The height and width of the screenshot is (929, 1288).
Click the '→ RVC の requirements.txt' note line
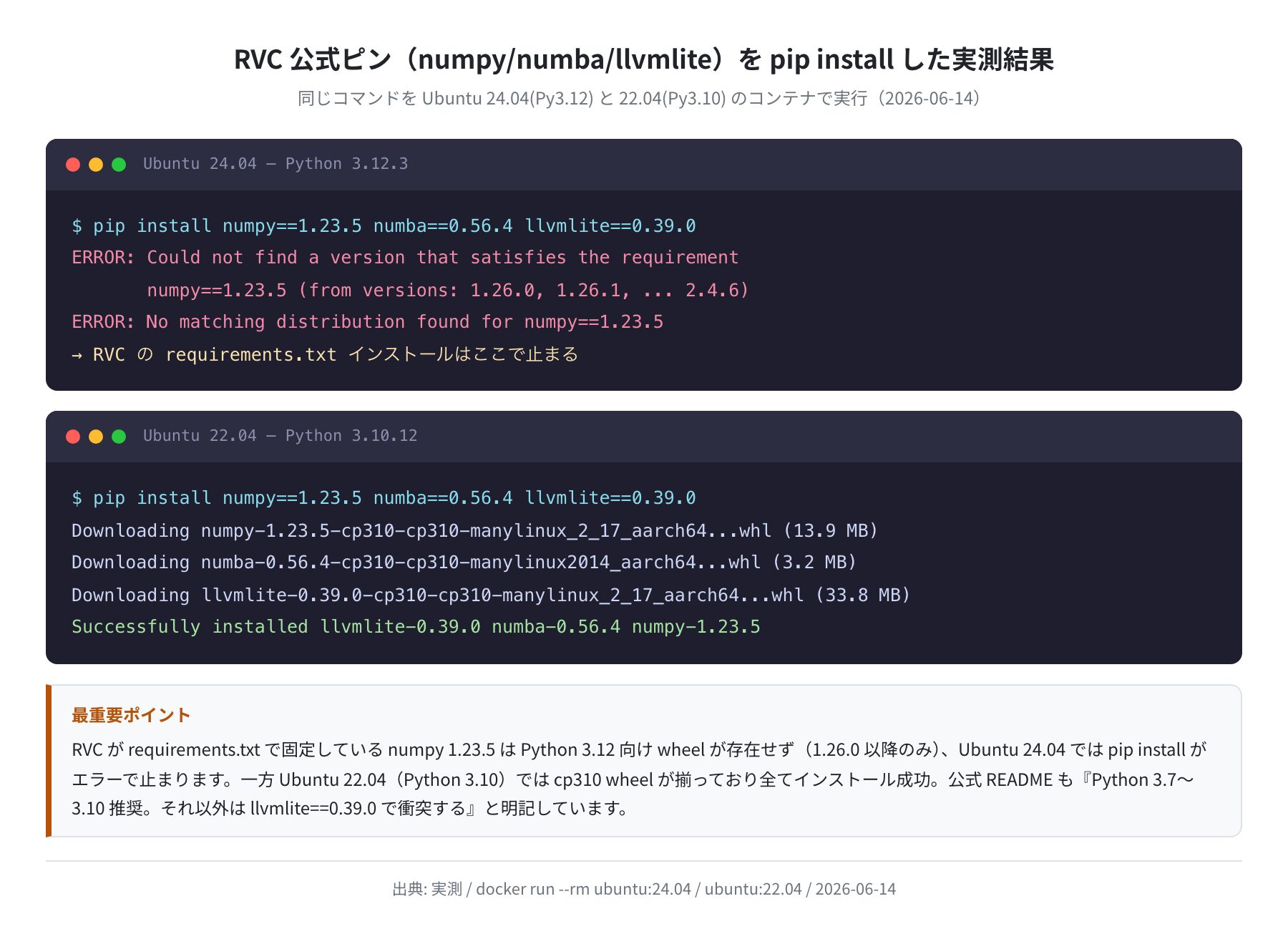tap(325, 354)
